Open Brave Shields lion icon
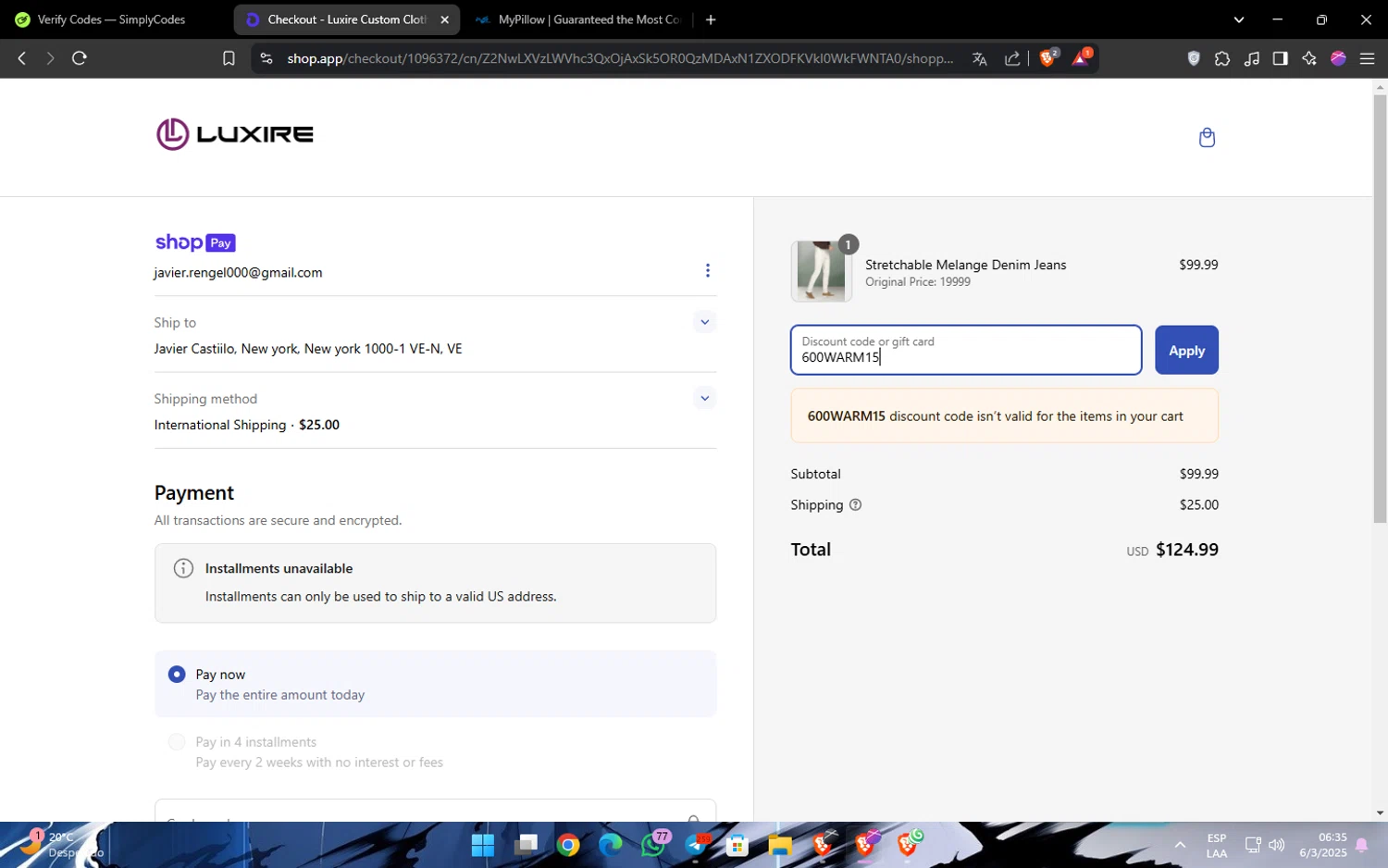This screenshot has height=868, width=1388. tap(1048, 57)
